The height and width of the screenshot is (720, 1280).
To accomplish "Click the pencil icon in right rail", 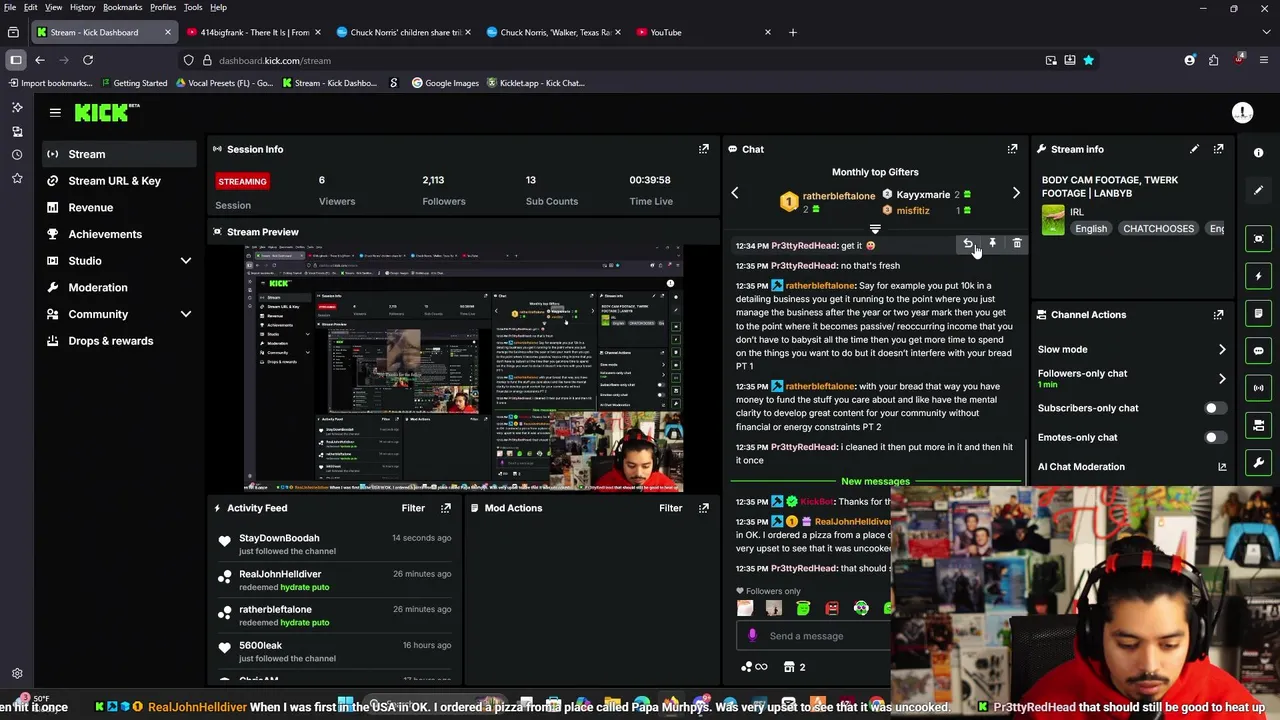I will pos(1259,190).
